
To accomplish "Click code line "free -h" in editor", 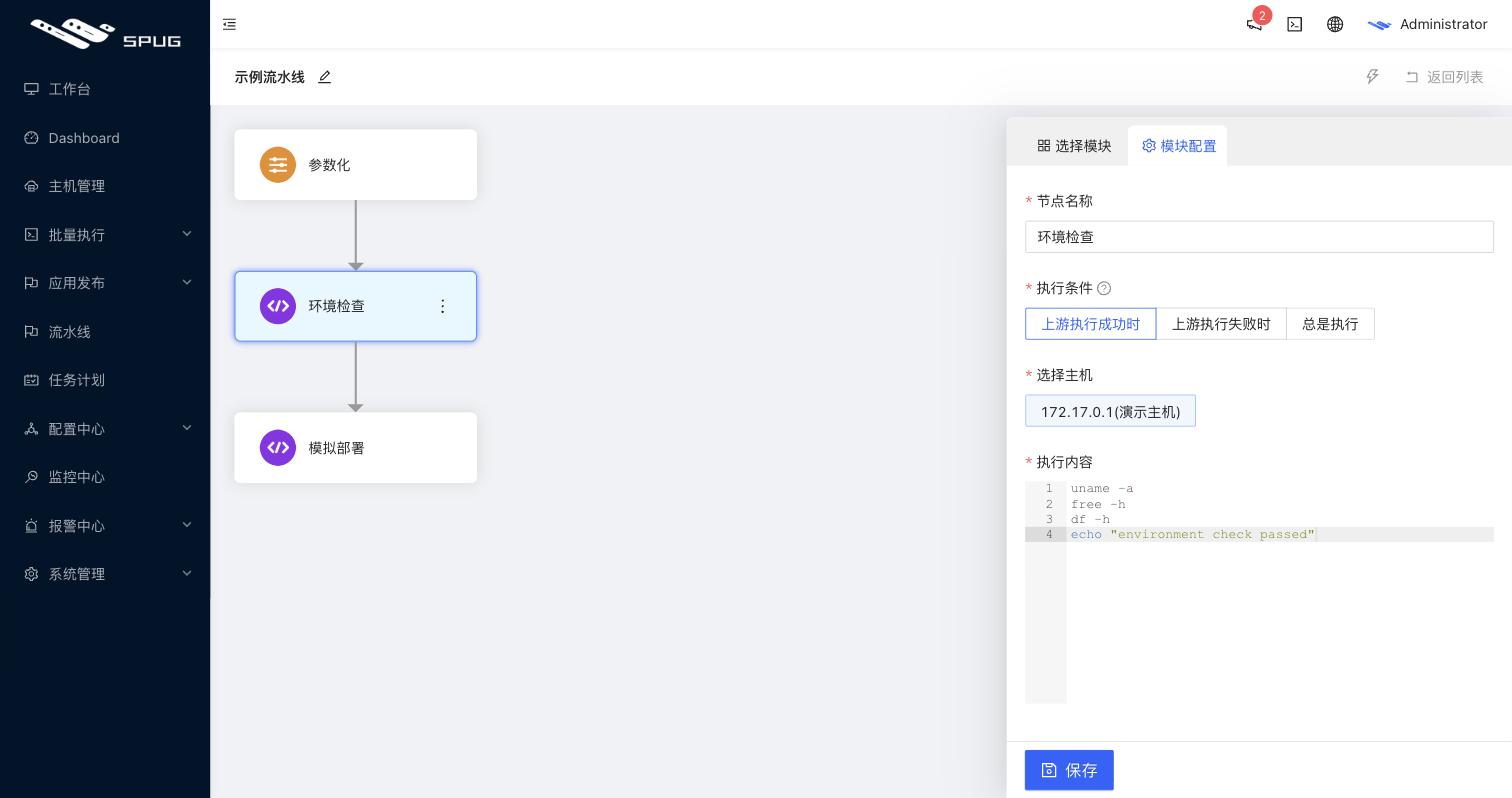I will pyautogui.click(x=1098, y=504).
